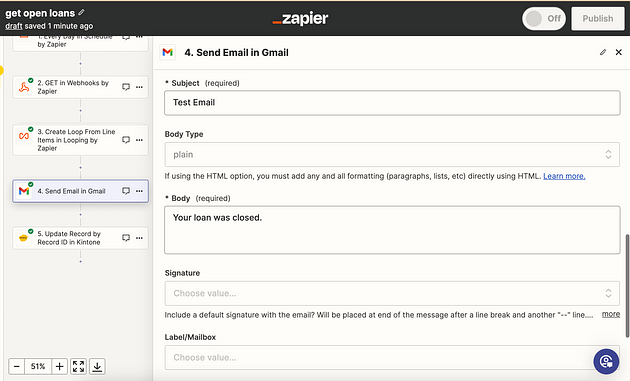The width and height of the screenshot is (630, 381).
Task: Click the Body text area
Action: point(392,230)
